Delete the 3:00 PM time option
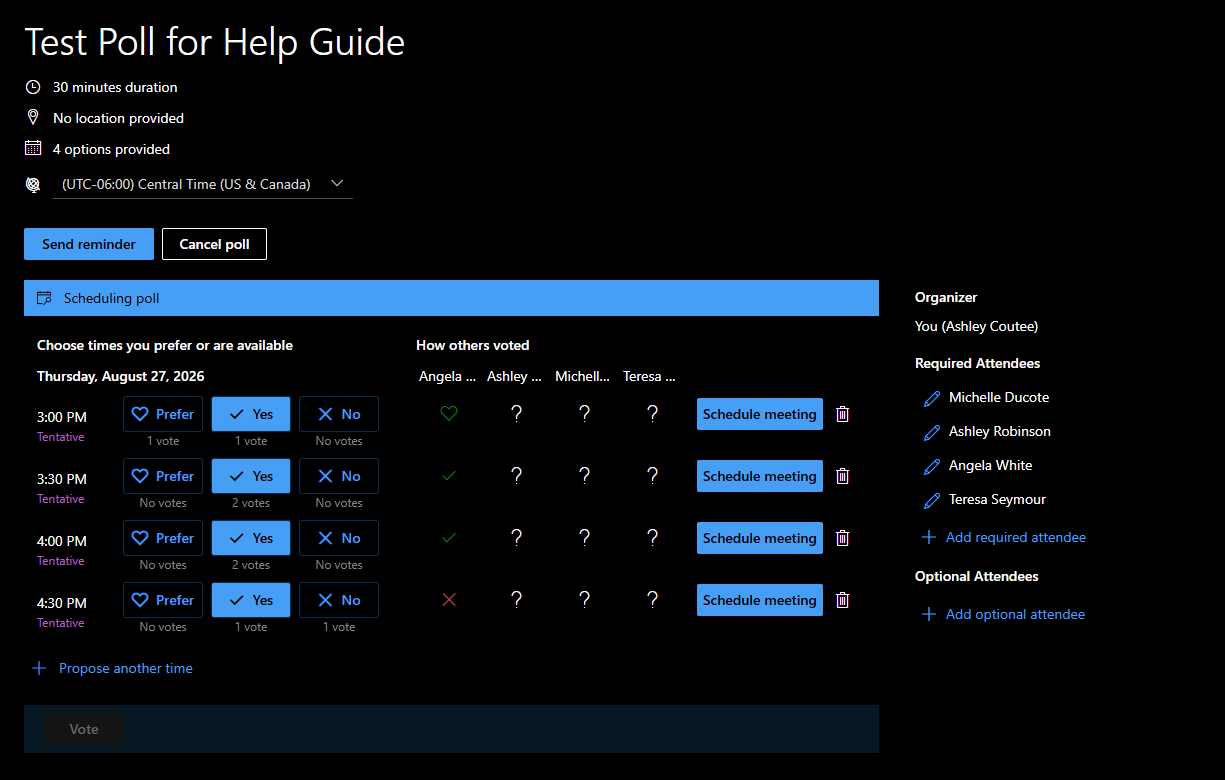The height and width of the screenshot is (780, 1225). pyautogui.click(x=842, y=414)
